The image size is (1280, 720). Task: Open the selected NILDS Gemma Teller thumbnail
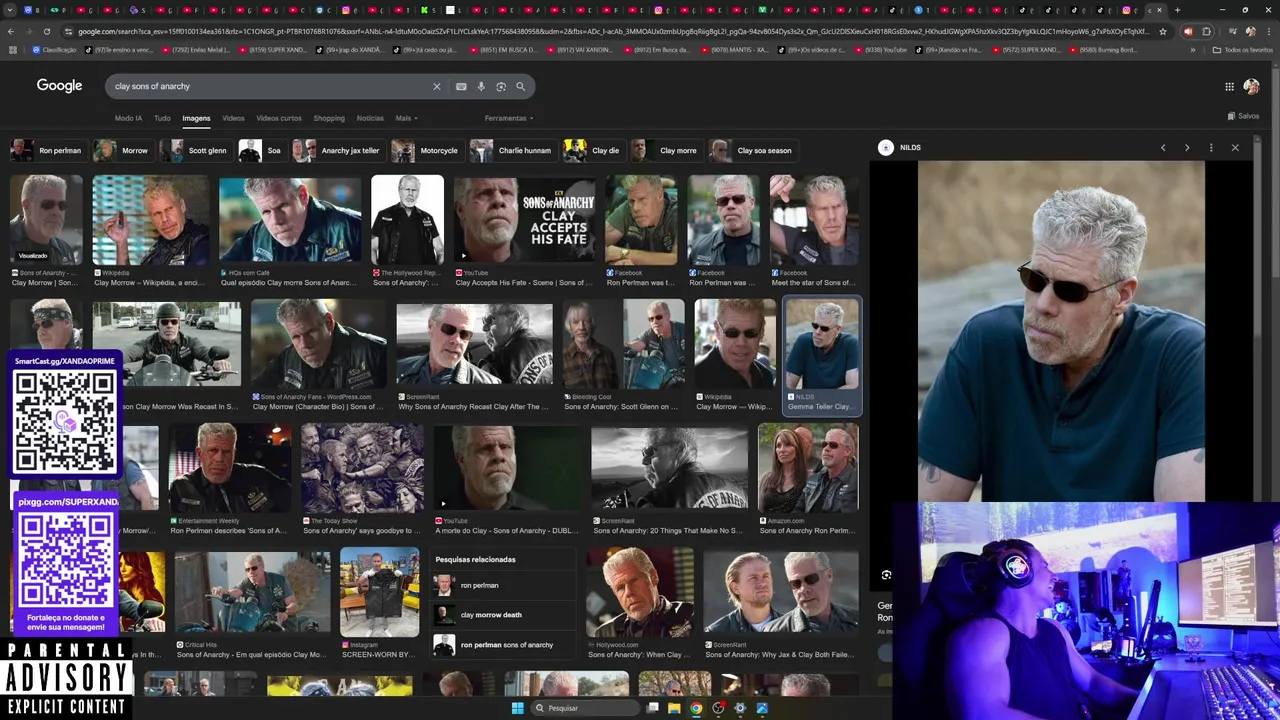(822, 343)
